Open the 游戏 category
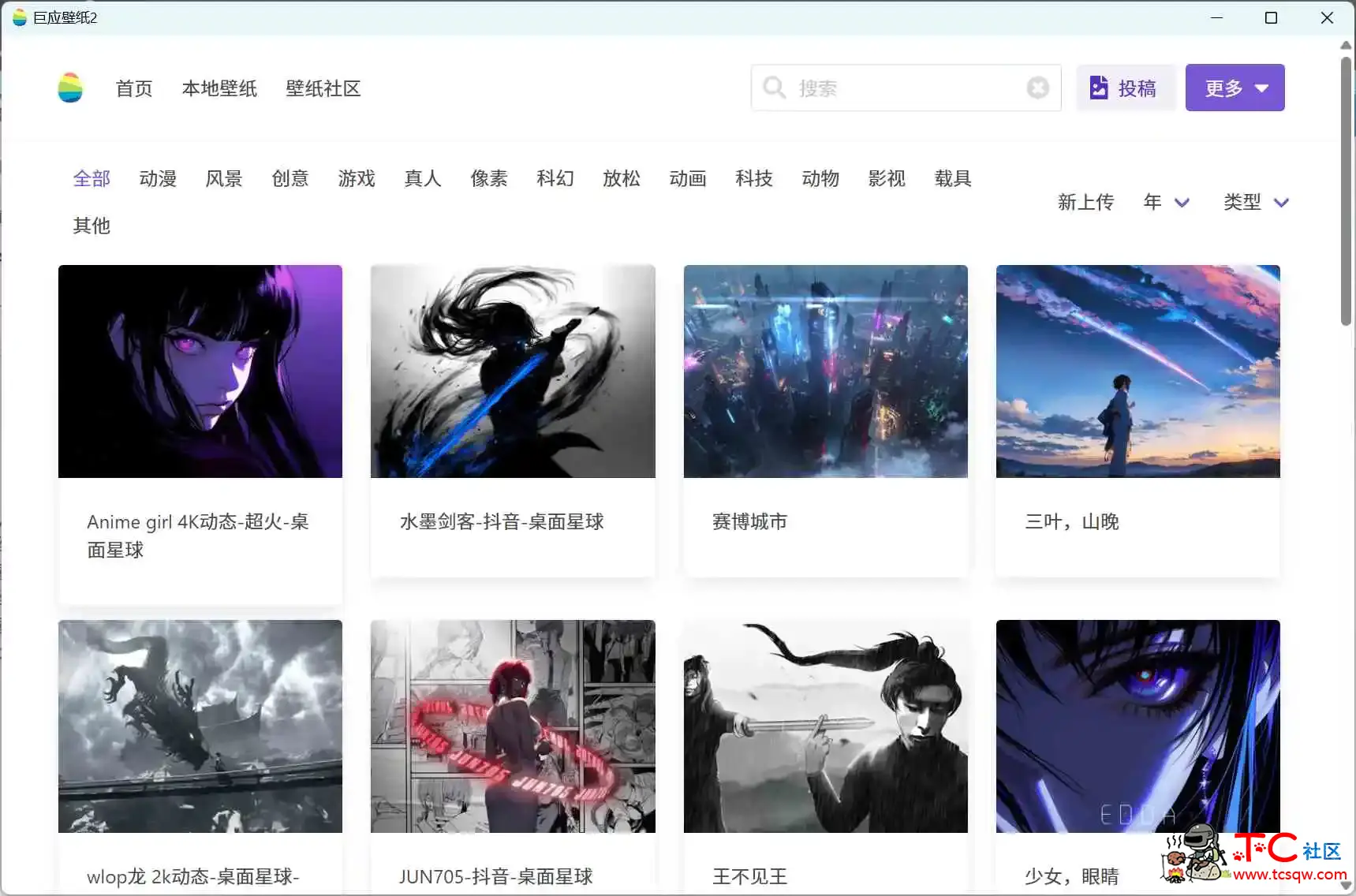Screen dimensions: 1356x896 [x=356, y=178]
